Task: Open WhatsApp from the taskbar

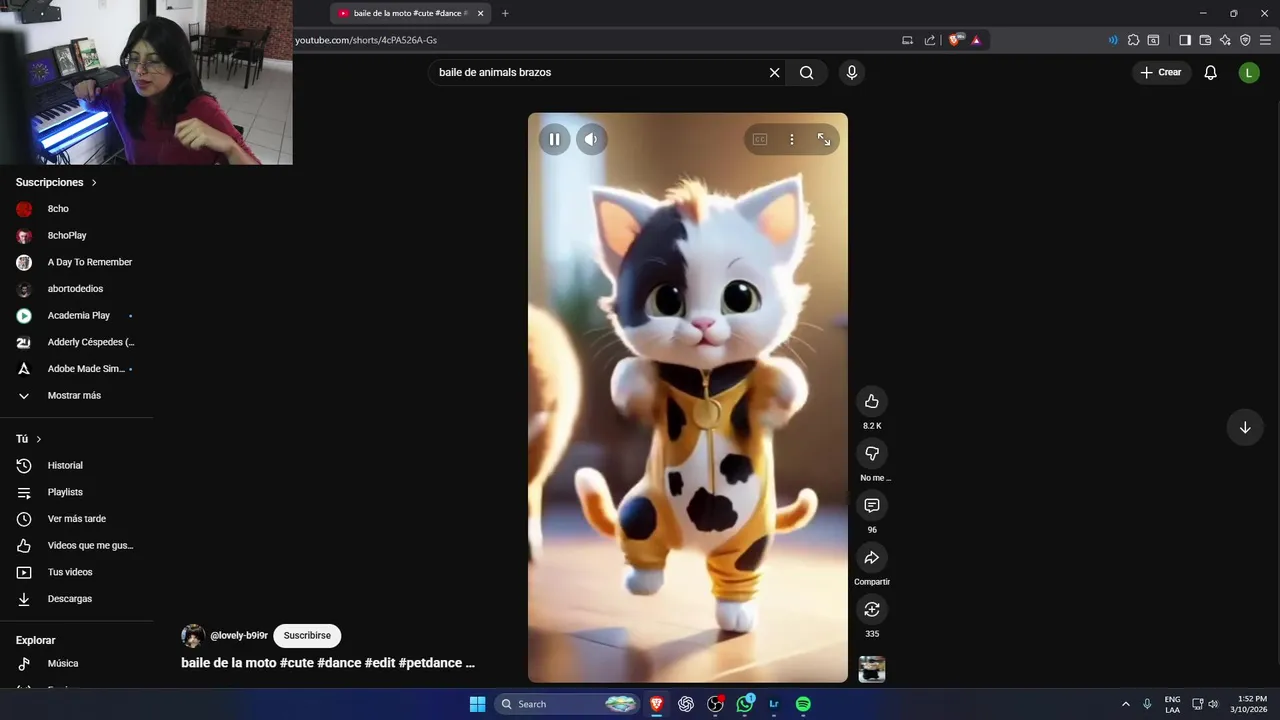Action: click(745, 704)
